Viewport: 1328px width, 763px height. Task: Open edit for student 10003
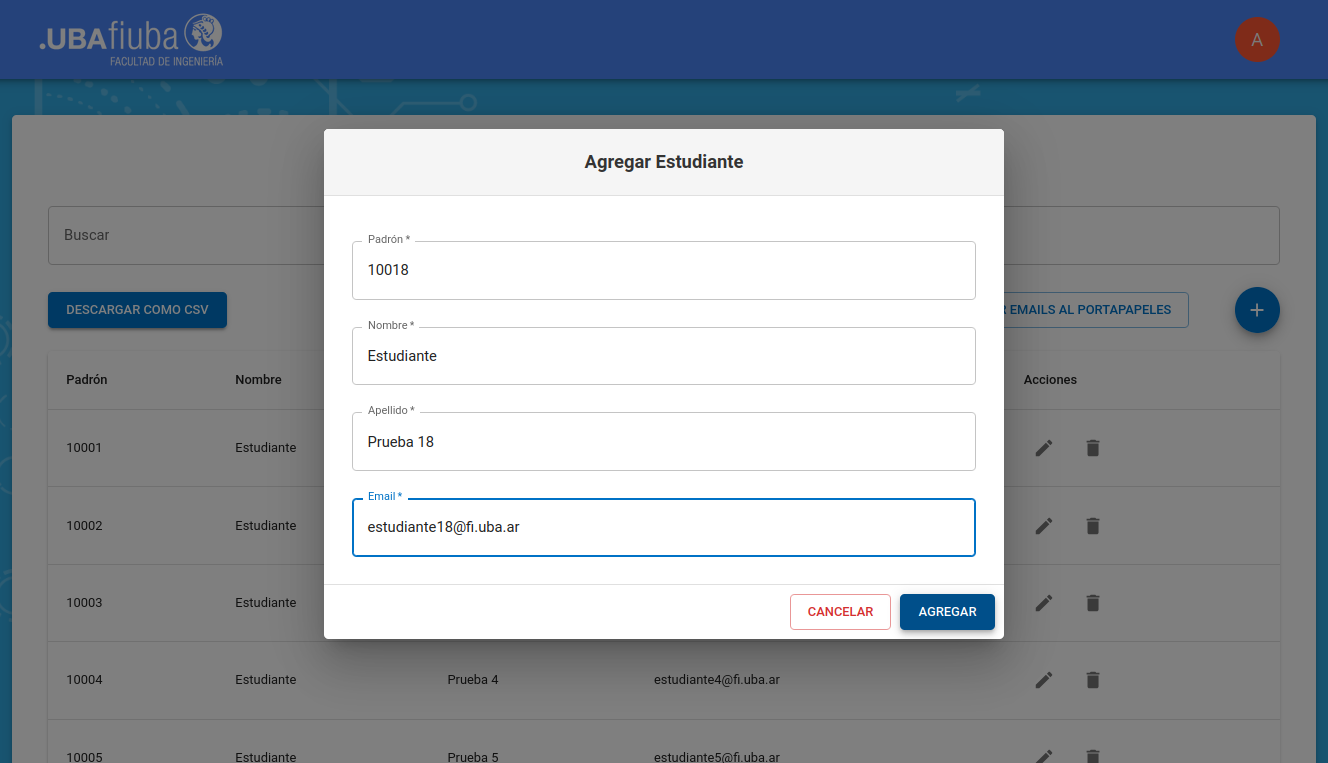tap(1043, 603)
